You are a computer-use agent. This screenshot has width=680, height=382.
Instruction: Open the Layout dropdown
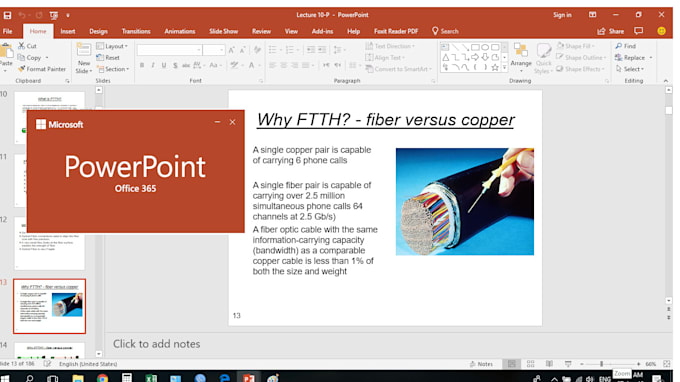point(112,46)
